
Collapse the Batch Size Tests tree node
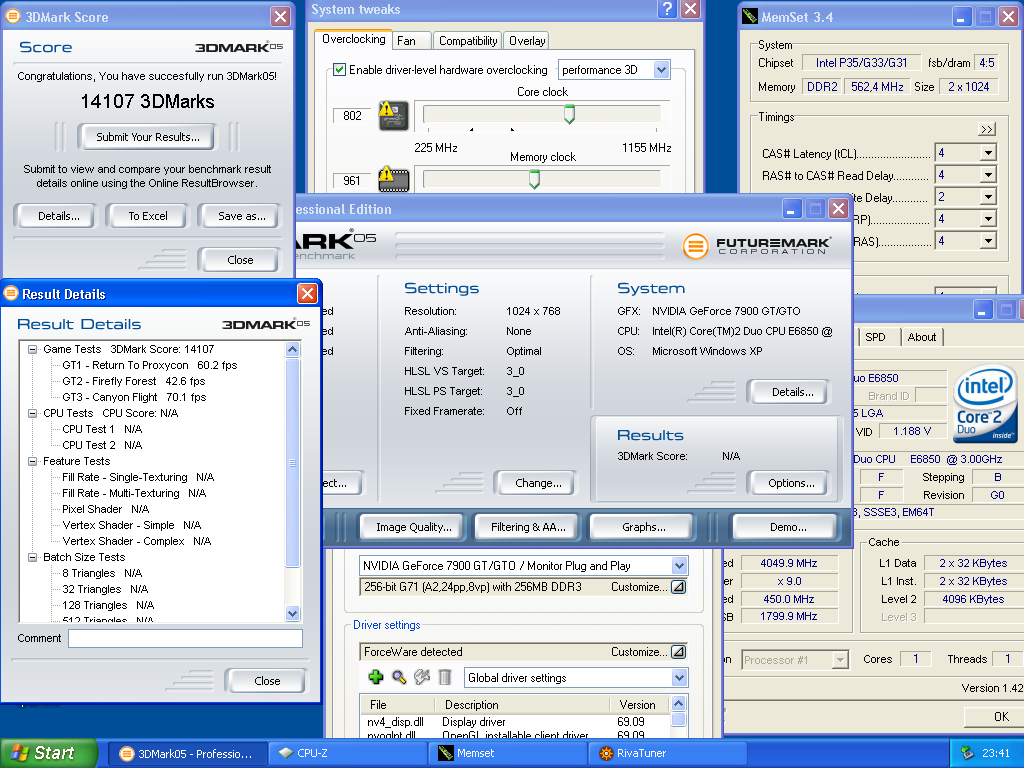tap(32, 557)
